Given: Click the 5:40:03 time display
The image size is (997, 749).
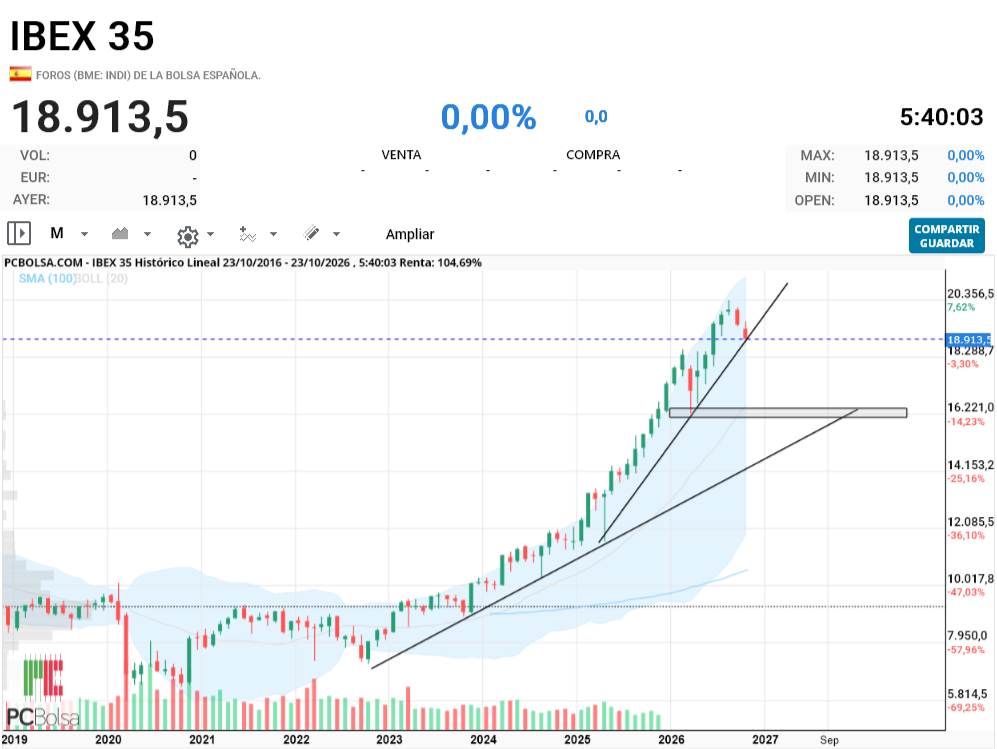Looking at the screenshot, I should click(x=942, y=117).
